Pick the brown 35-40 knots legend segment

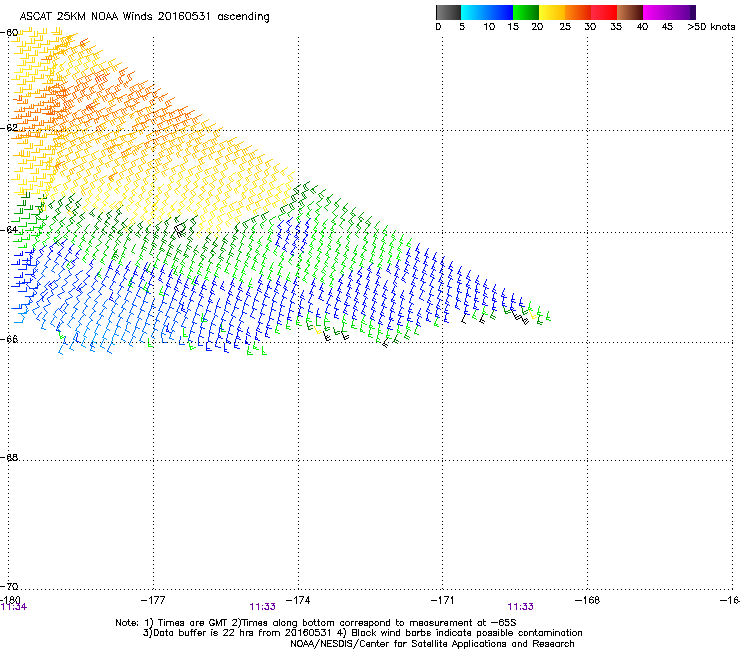pos(630,12)
